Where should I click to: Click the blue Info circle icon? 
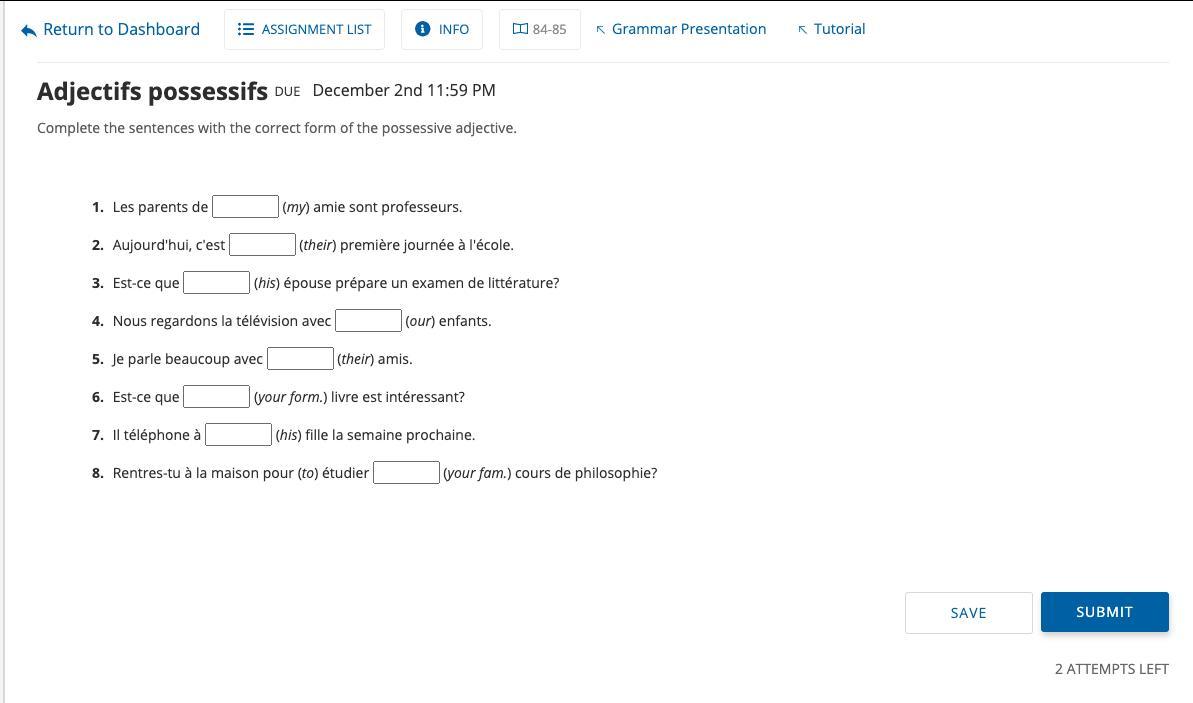[x=422, y=29]
